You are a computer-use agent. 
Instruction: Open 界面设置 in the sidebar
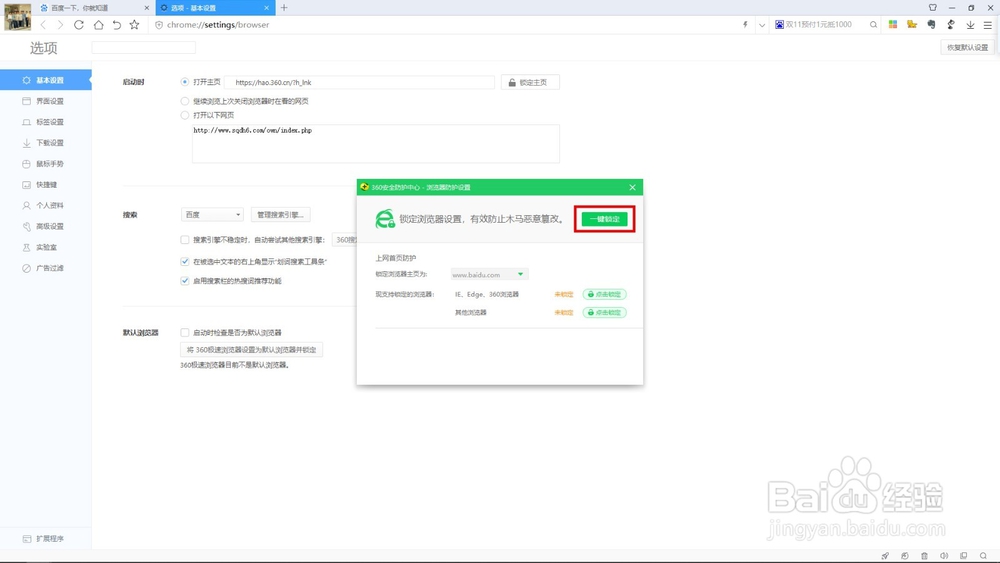tap(45, 101)
